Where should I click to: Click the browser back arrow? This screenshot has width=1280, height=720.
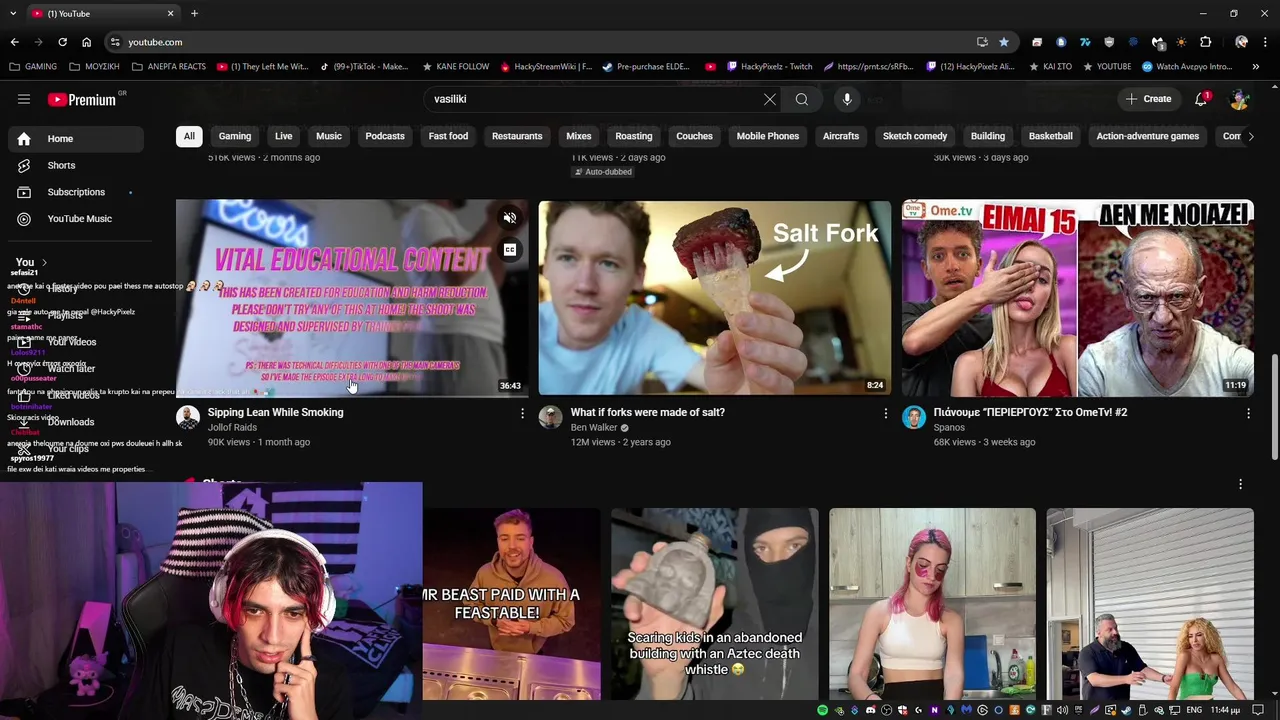(14, 42)
